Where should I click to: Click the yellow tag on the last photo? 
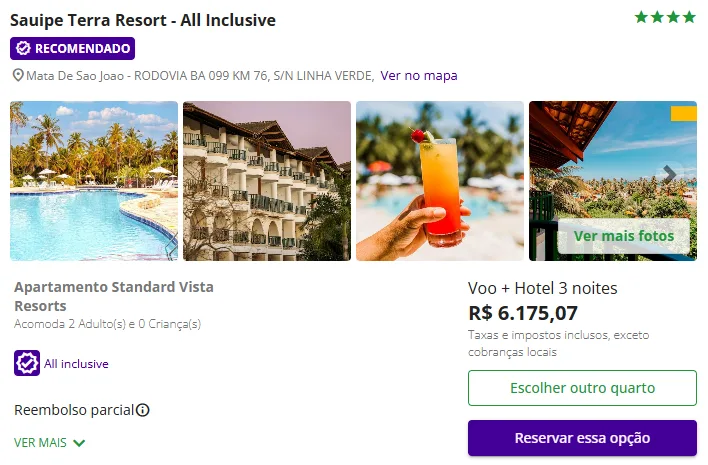(x=683, y=113)
